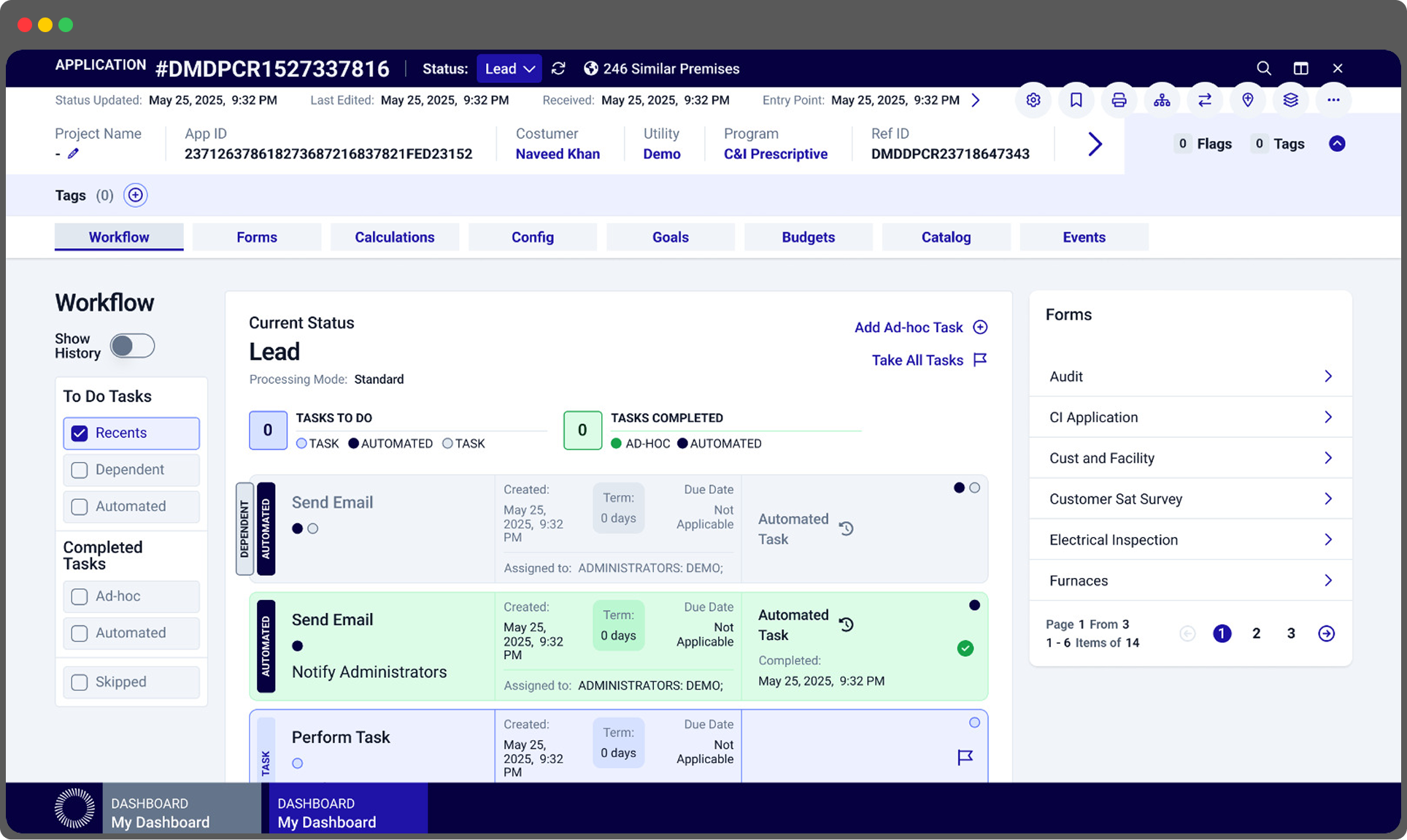Viewport: 1407px width, 840px height.
Task: Go to forms page 2
Action: click(1256, 633)
